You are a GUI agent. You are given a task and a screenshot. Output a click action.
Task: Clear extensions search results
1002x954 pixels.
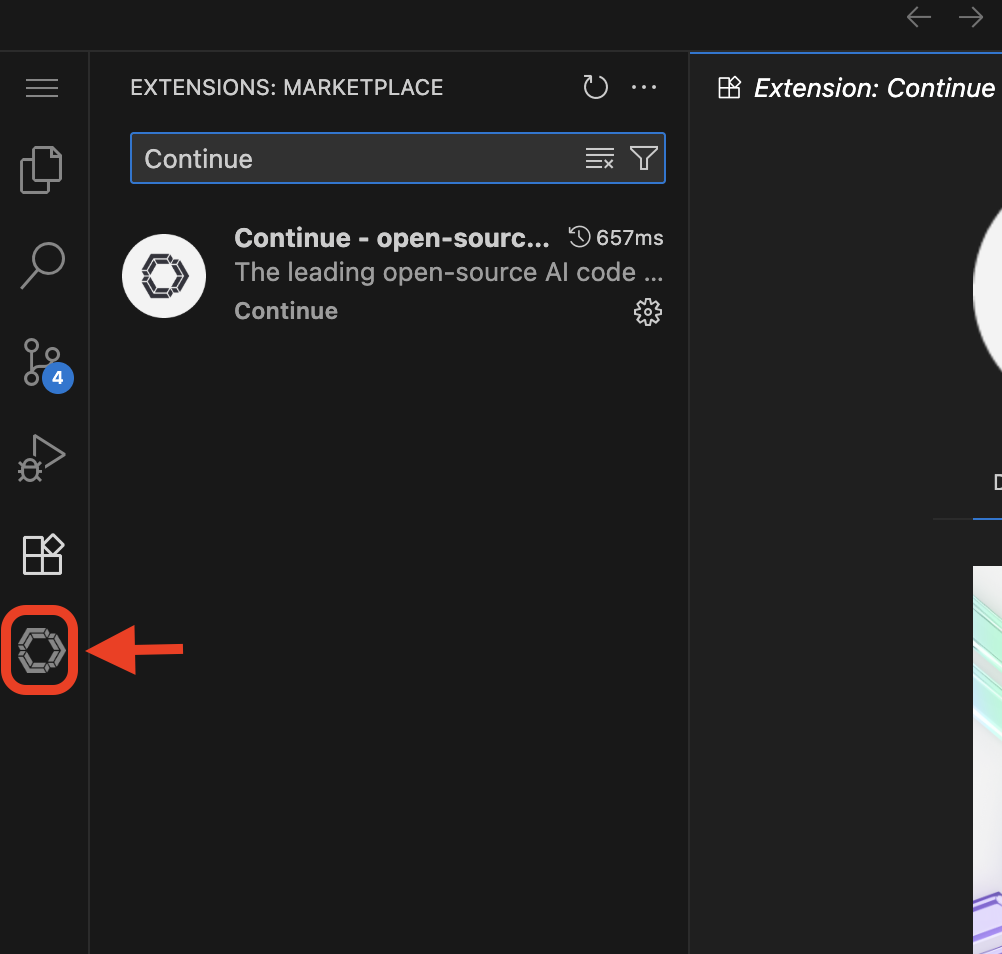coord(599,158)
